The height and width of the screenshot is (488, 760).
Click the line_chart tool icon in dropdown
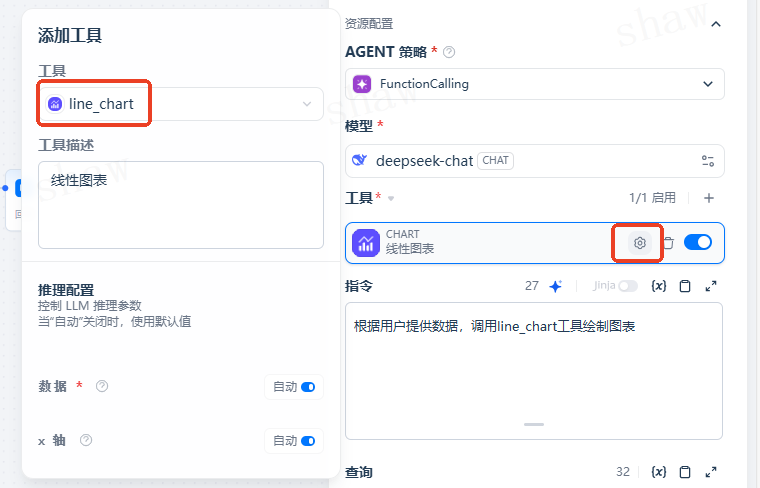point(55,104)
